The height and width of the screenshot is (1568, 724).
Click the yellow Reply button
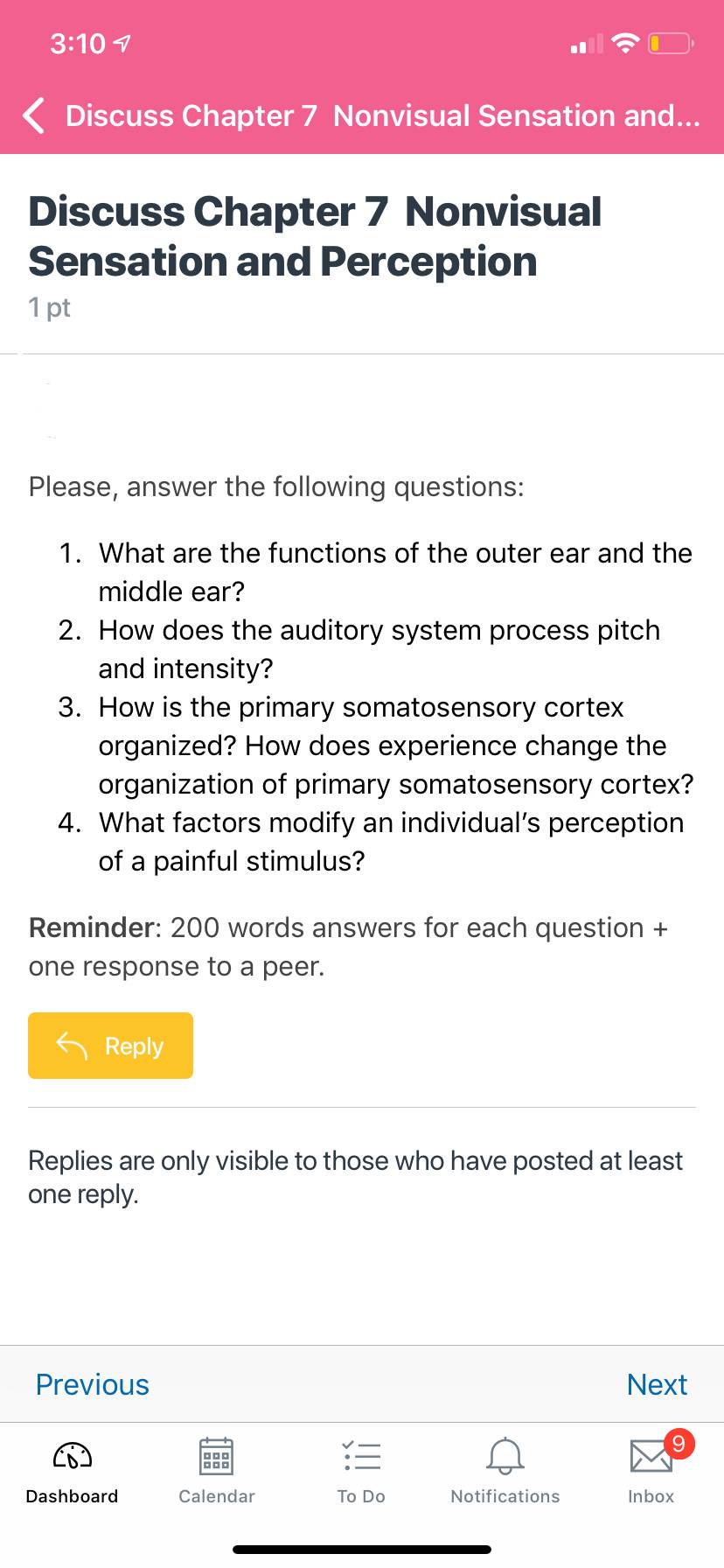tap(110, 1046)
